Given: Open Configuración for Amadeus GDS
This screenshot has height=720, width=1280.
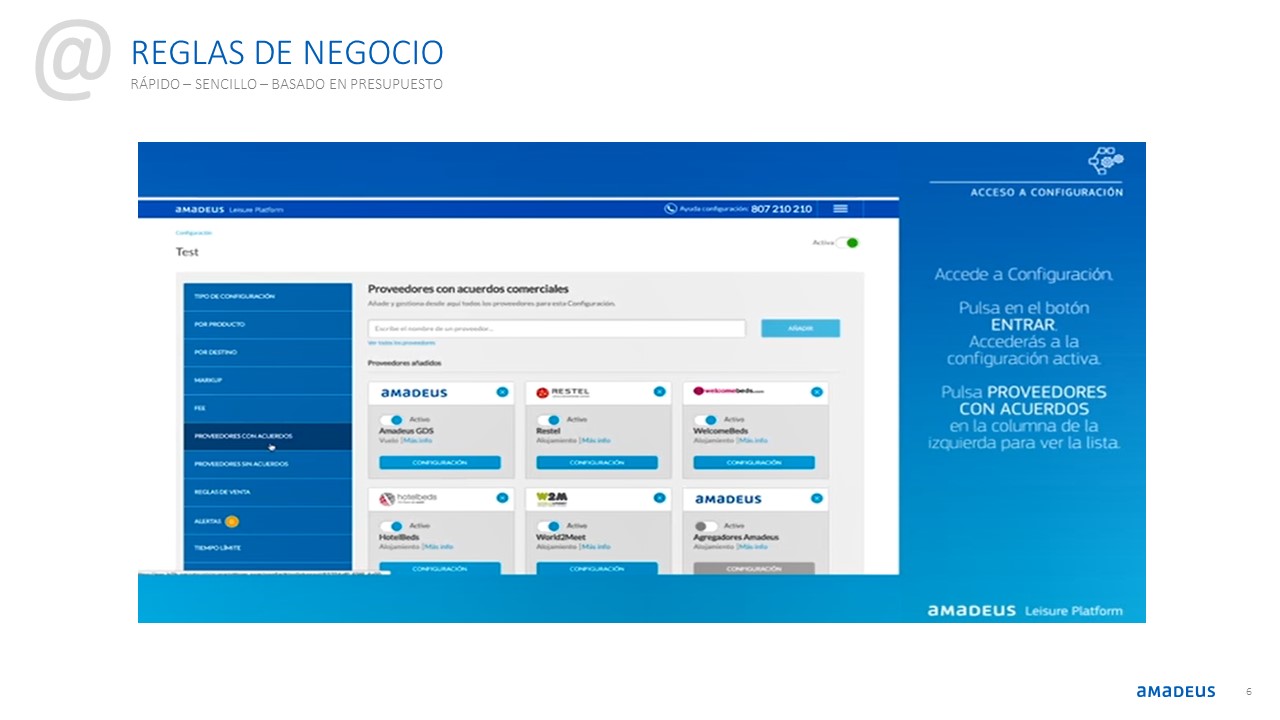Looking at the screenshot, I should pyautogui.click(x=440, y=463).
